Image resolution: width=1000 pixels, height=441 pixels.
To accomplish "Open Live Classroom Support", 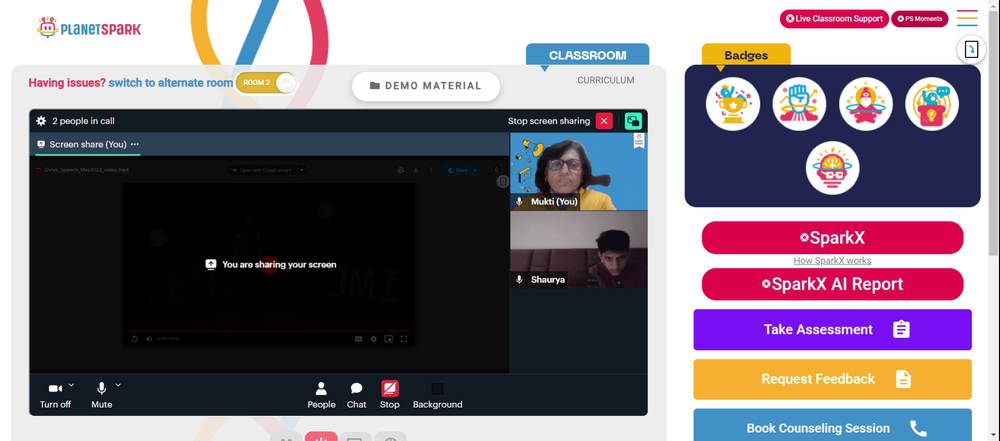I will tap(834, 19).
